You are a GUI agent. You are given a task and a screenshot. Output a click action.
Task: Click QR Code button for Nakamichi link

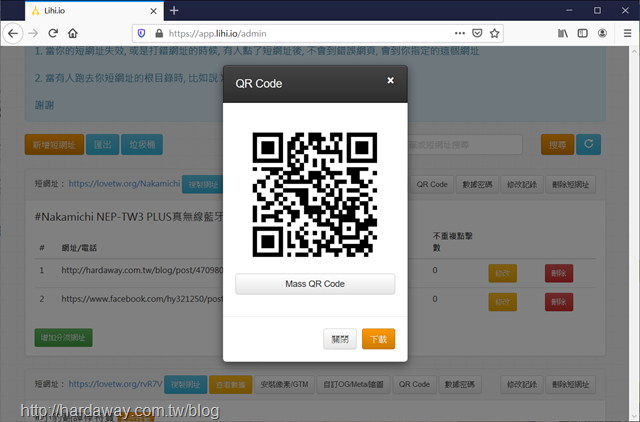coord(432,184)
